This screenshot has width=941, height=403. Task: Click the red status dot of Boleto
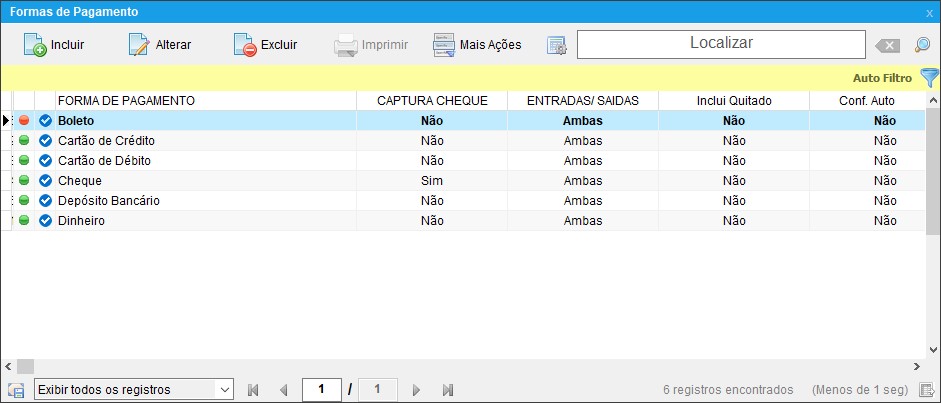[x=24, y=121]
